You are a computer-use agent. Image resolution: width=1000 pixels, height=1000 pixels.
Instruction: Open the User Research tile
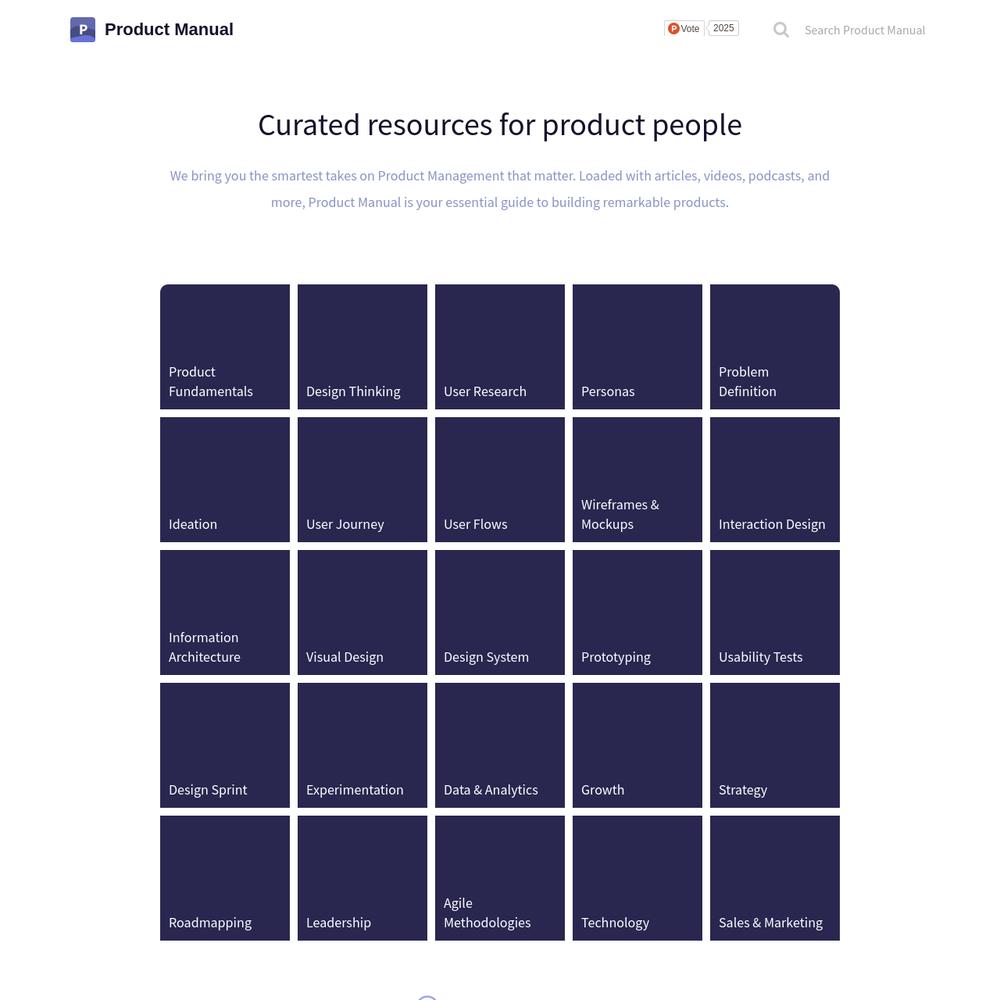(500, 346)
